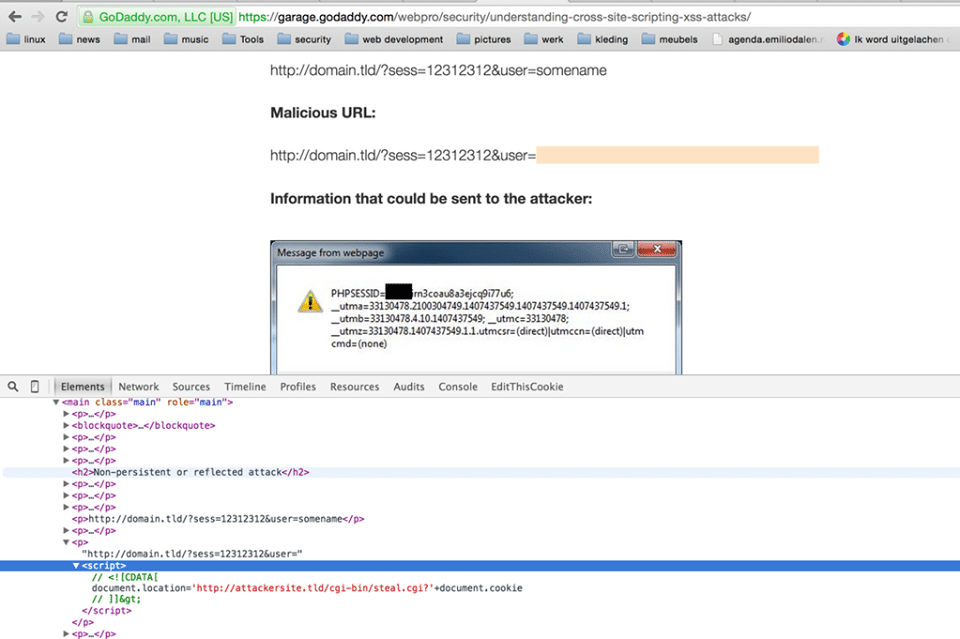Image resolution: width=960 pixels, height=639 pixels.
Task: Go back with the browser back arrow
Action: click(x=15, y=17)
